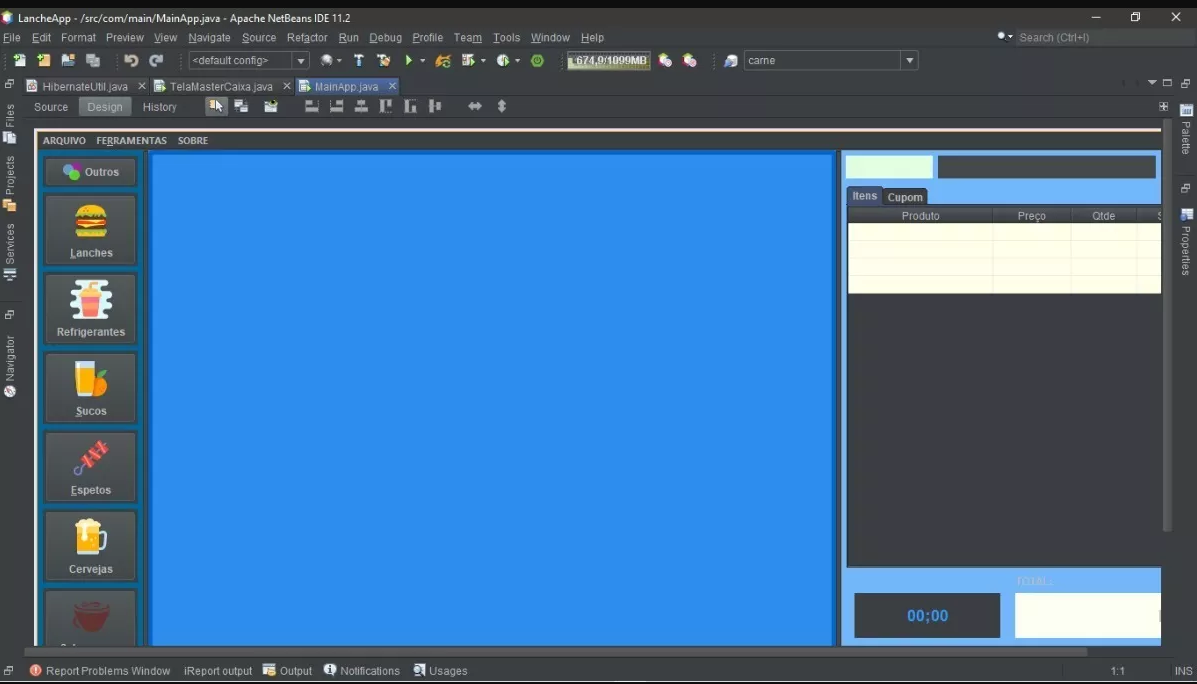This screenshot has width=1197, height=684.
Task: Toggle Selection Mode in designer toolbar
Action: point(217,107)
